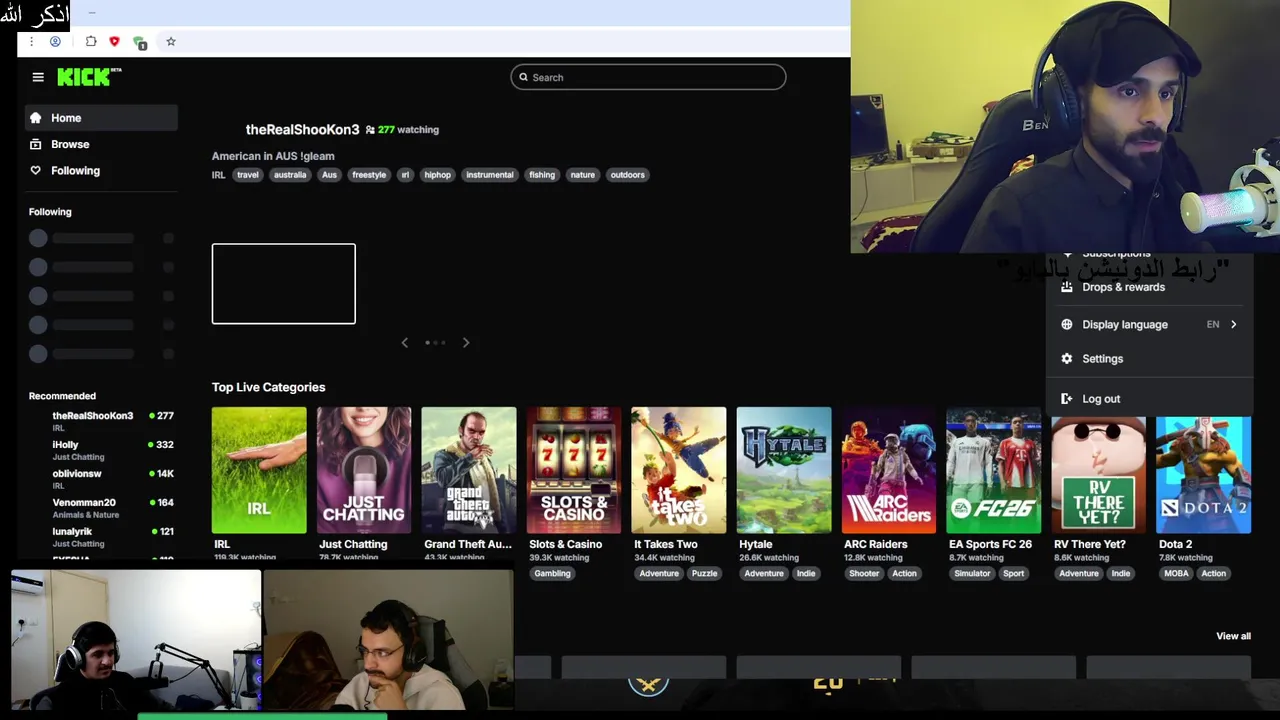
Task: Click the red shield extension icon
Action: 114,42
